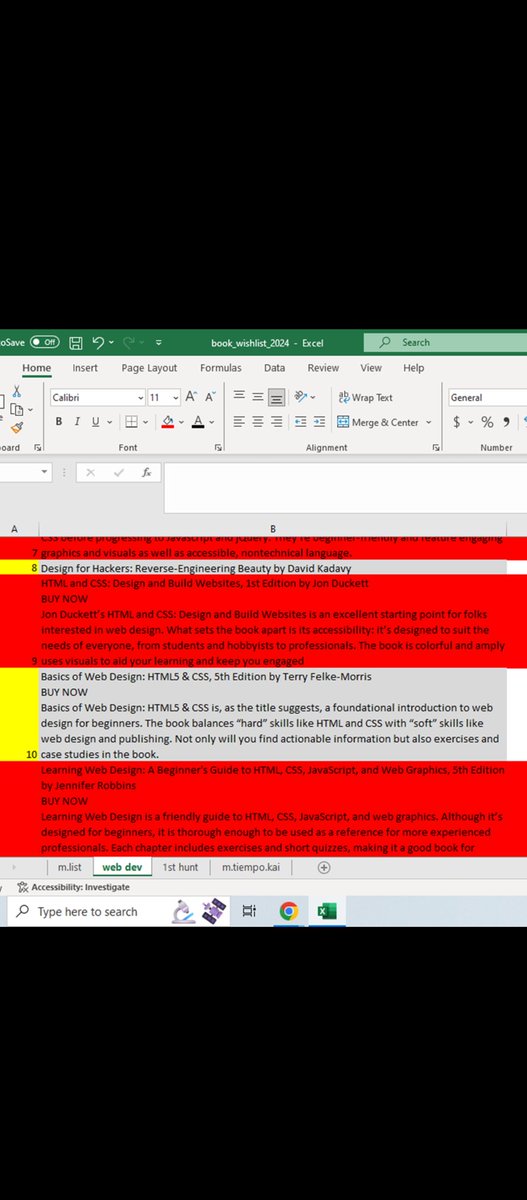Select Bottom Align icon
This screenshot has width=527, height=1200.
(277, 397)
